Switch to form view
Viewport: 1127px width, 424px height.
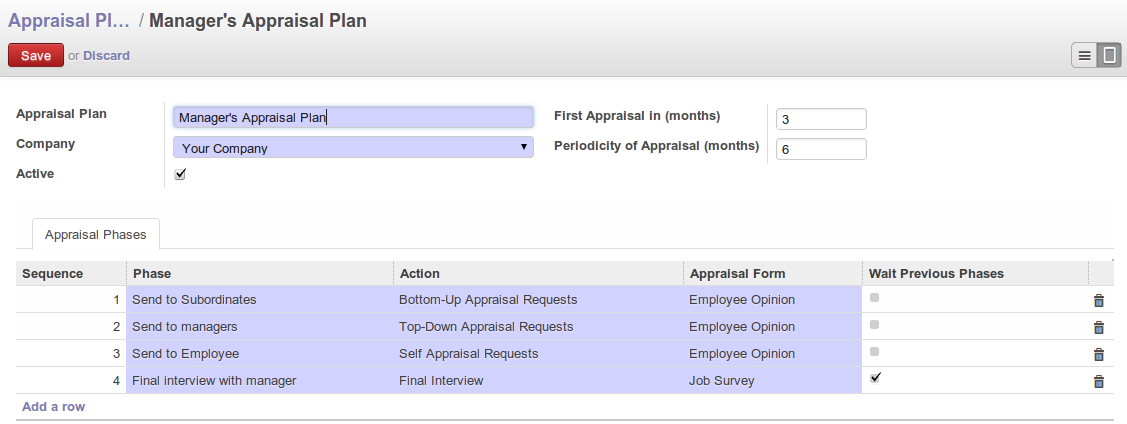click(x=1108, y=55)
